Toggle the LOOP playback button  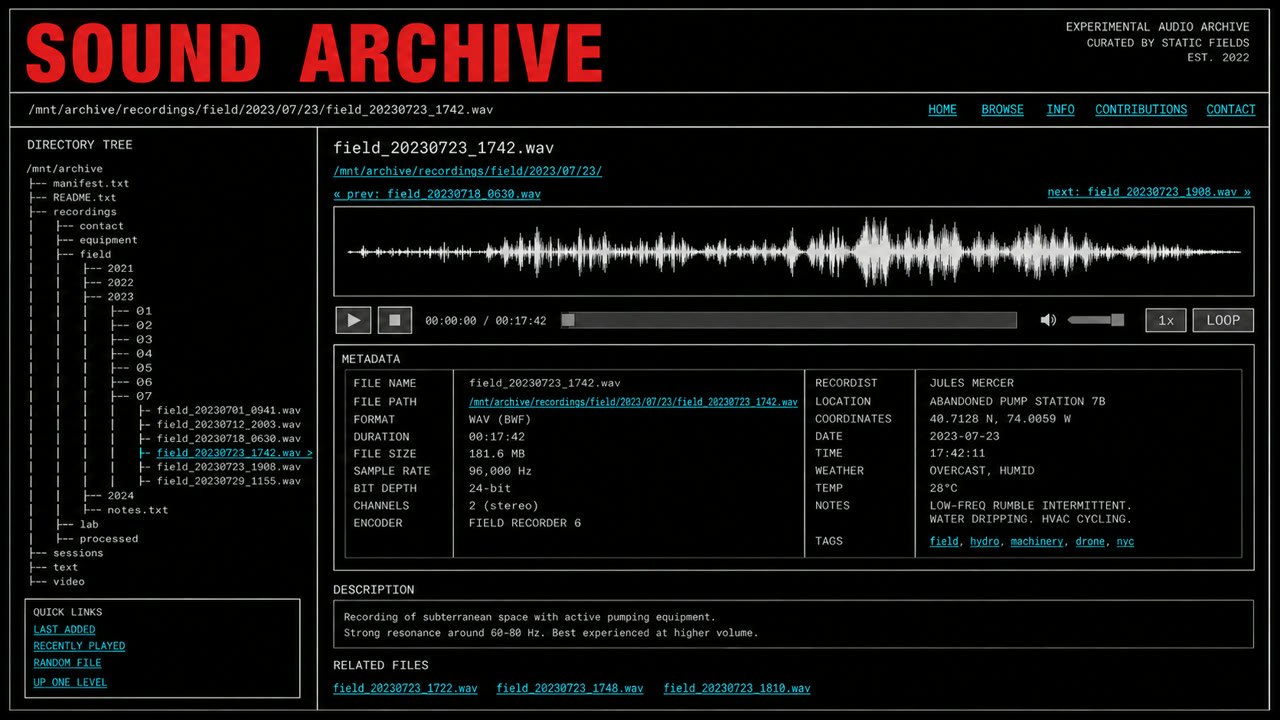[1223, 320]
